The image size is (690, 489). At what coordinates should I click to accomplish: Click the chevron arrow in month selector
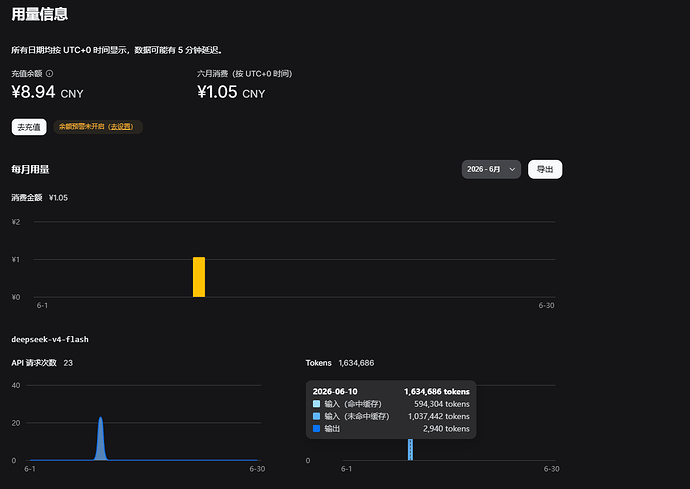(512, 169)
